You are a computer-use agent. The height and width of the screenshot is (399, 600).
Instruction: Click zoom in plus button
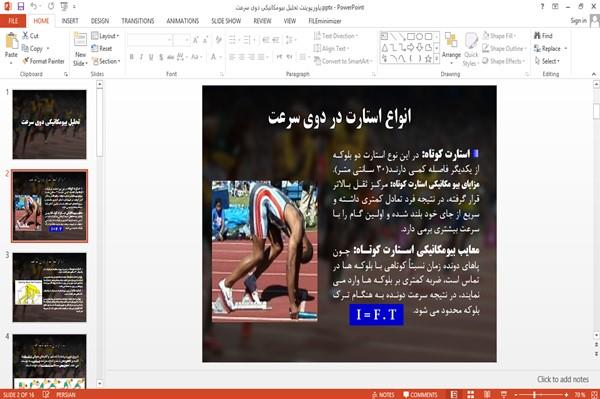(x=566, y=394)
